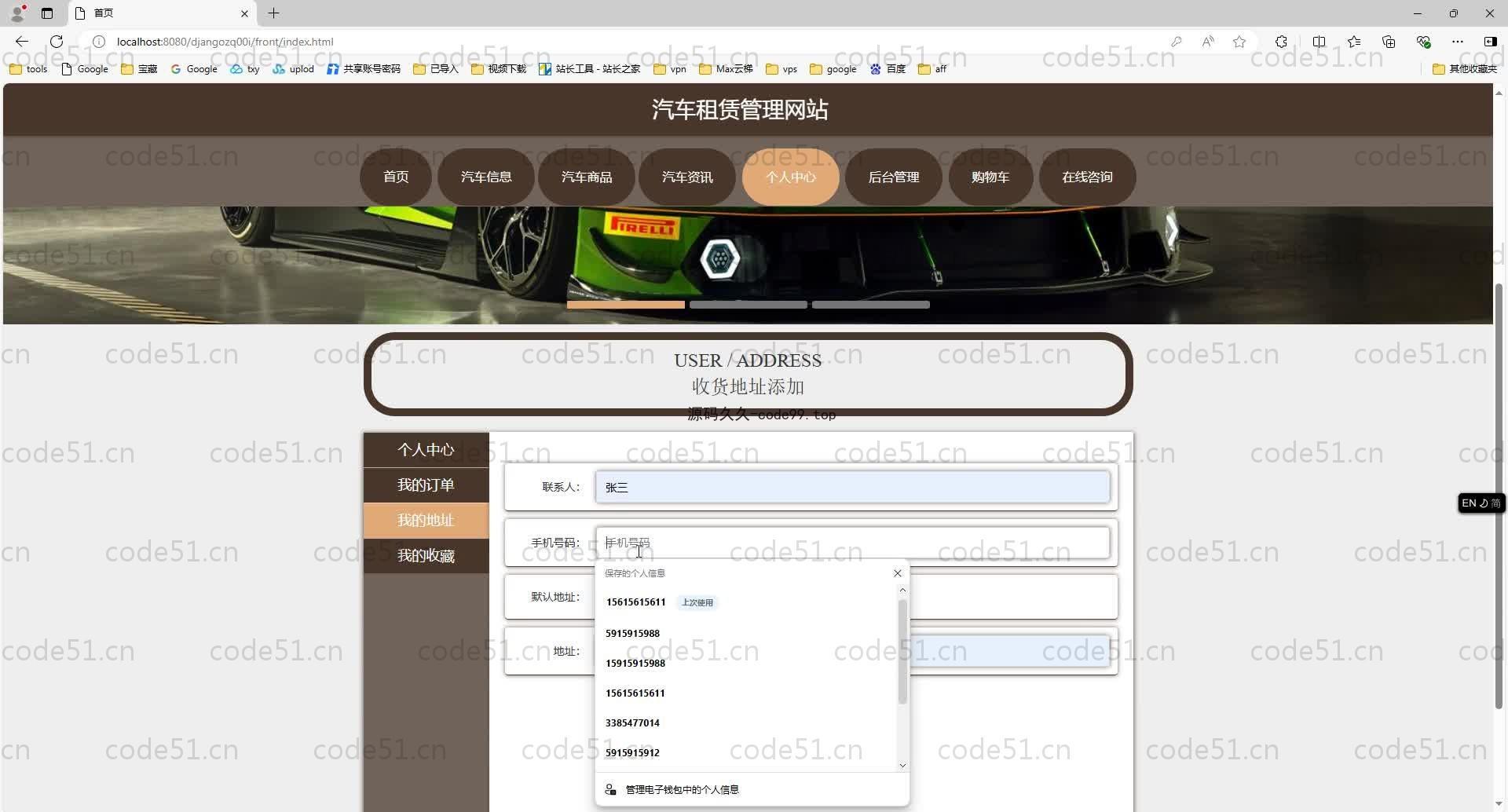This screenshot has height=812, width=1508.
Task: Open the favorites list icon
Action: (1354, 42)
